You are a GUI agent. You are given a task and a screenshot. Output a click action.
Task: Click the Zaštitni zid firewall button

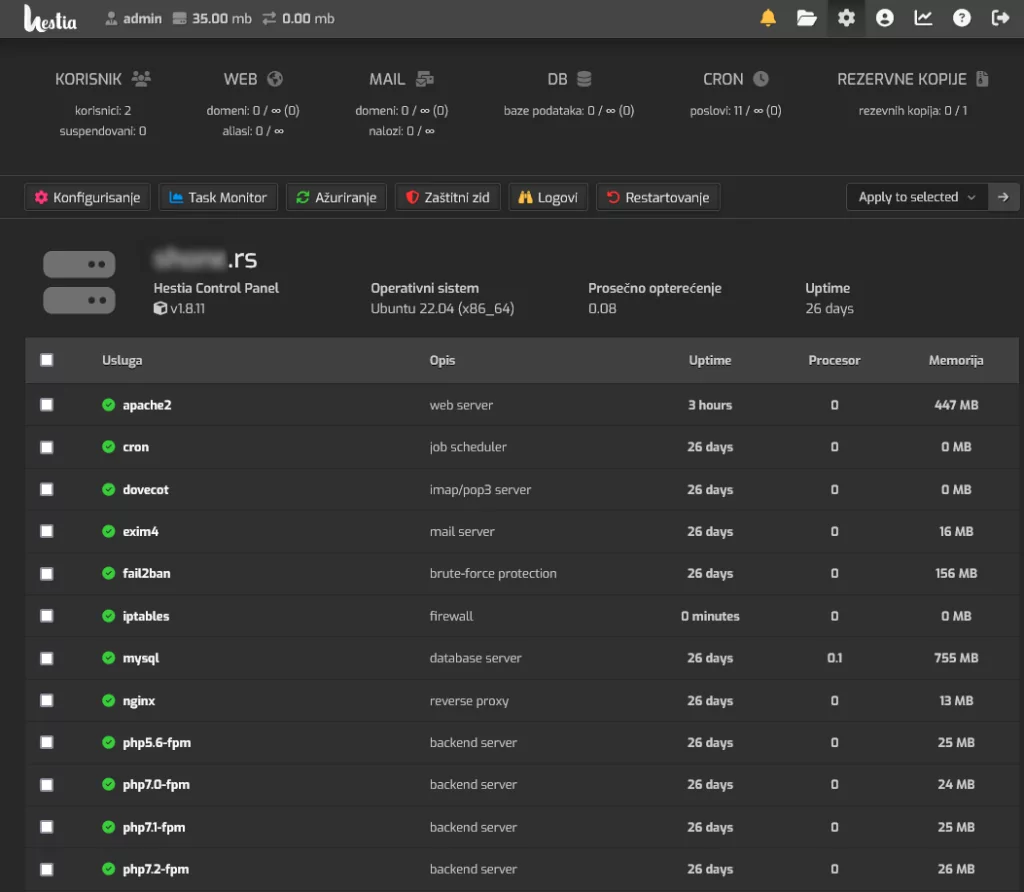pos(448,197)
